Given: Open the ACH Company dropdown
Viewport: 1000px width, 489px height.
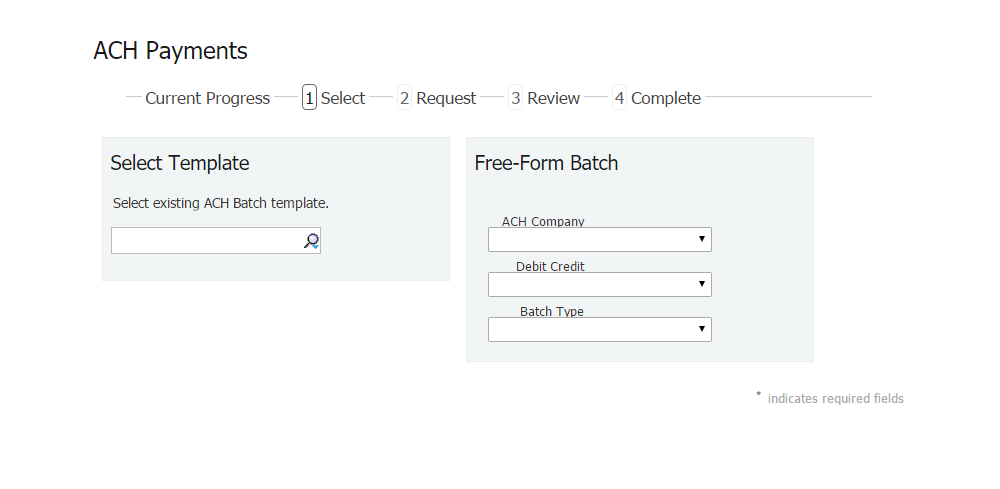Looking at the screenshot, I should (599, 240).
